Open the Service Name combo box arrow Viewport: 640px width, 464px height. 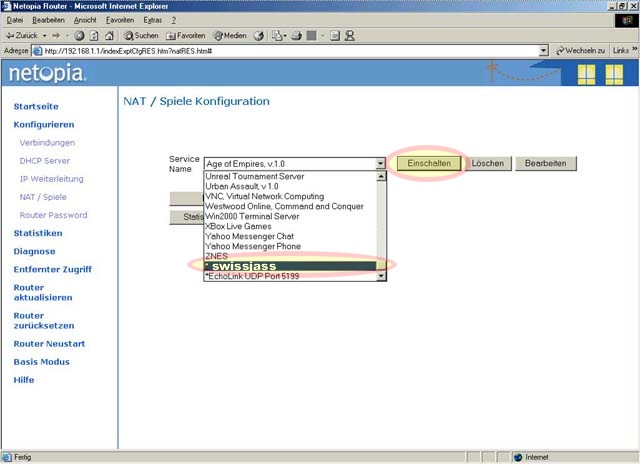point(380,164)
